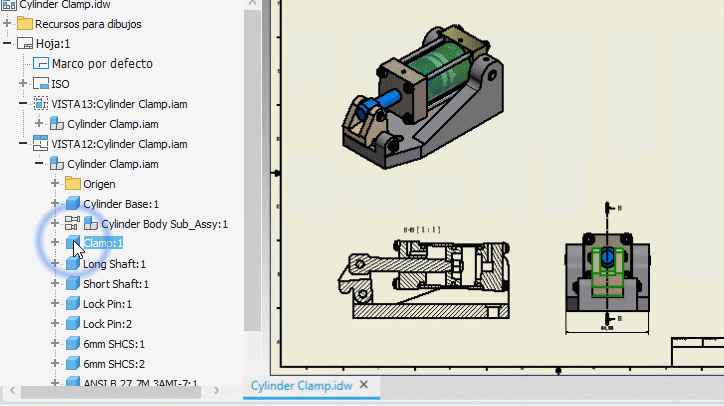
Task: Click the Lock Pin:2 part icon
Action: (x=72, y=323)
